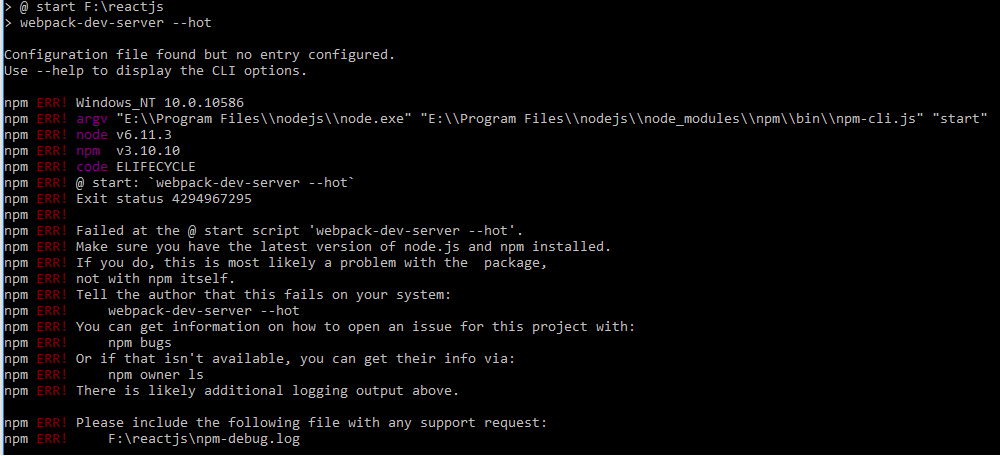Click the 'Use --help to display the CLI options.' line
1000x456 pixels.
coord(155,70)
